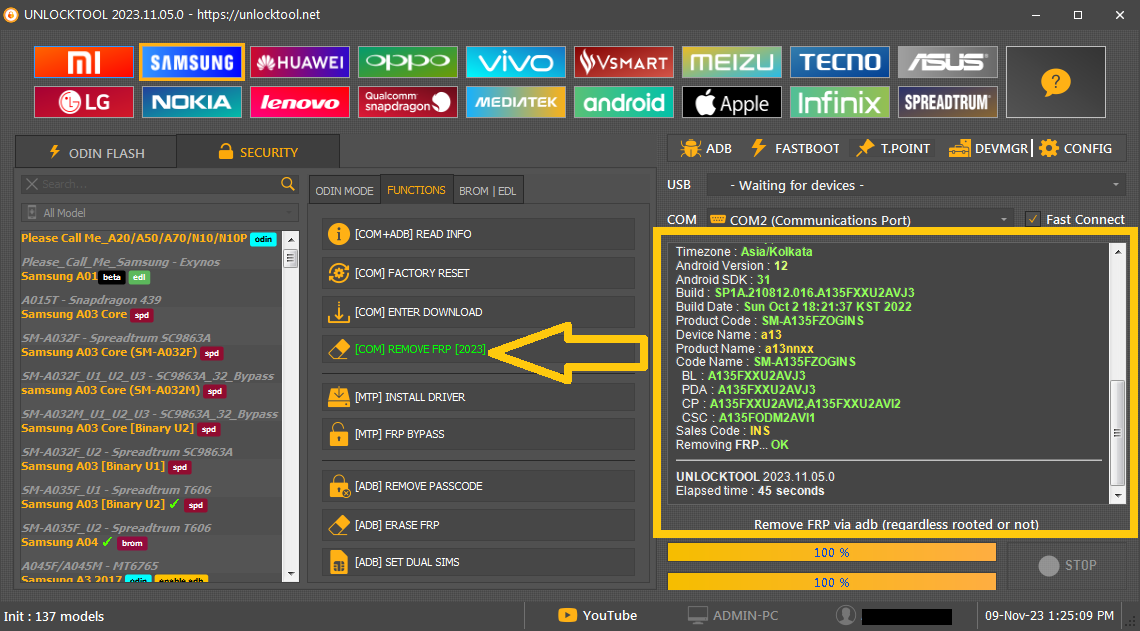Open FASTBOOT tool in toolbar

click(x=795, y=148)
